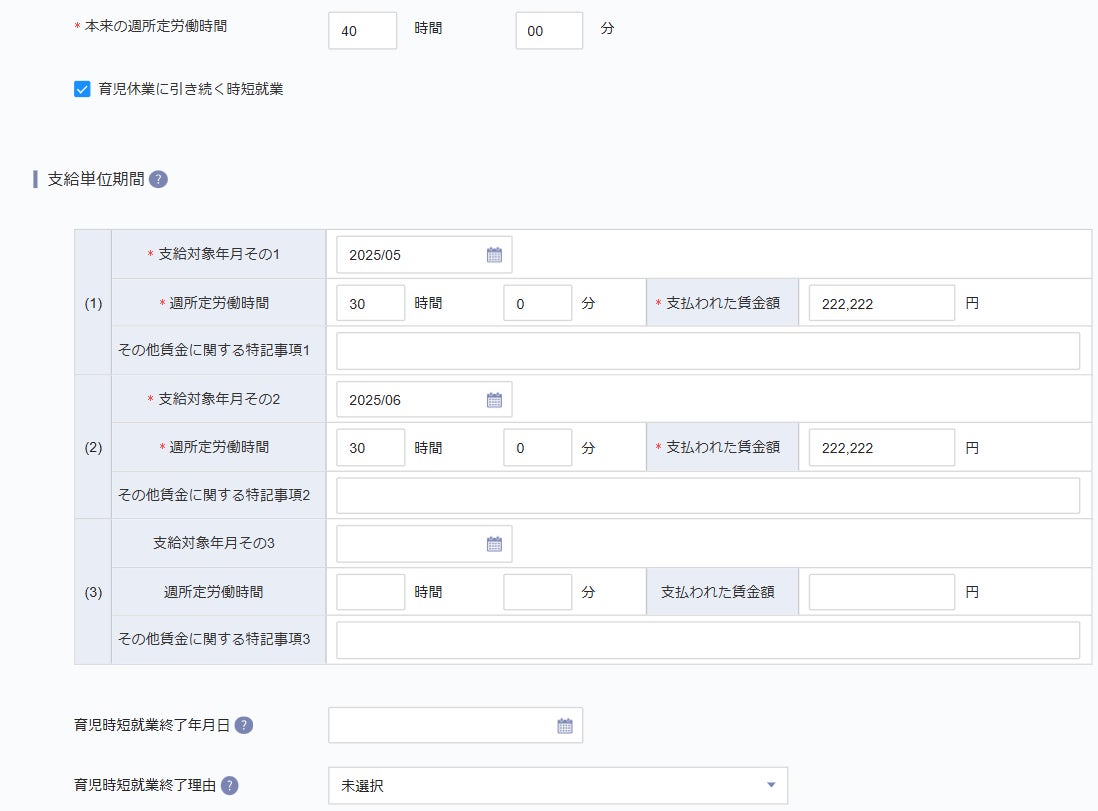Select 支払われた賃金額 field in row (2)
1098x811 pixels.
click(x=881, y=448)
